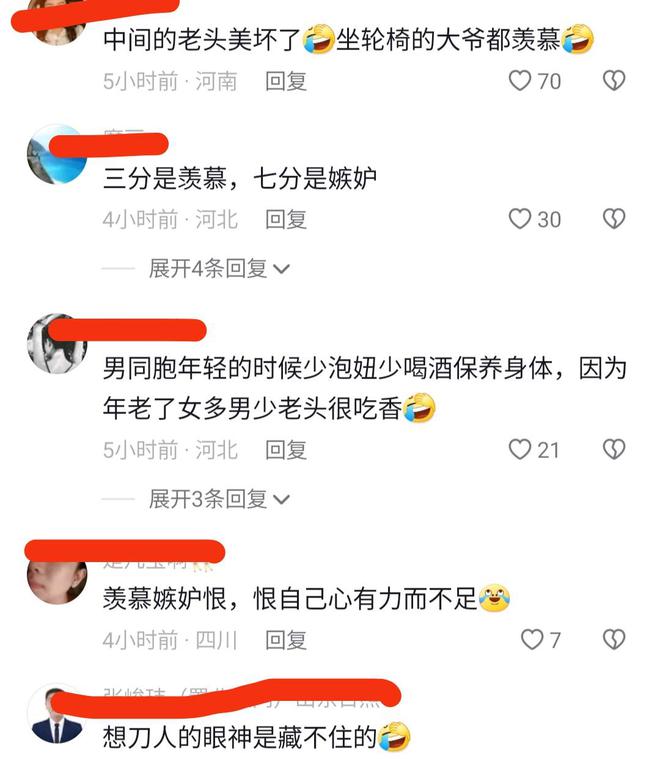Reply to the 羡慕嫉妒恨 comment
Viewport: 660px width, 759px height.
pyautogui.click(x=286, y=640)
